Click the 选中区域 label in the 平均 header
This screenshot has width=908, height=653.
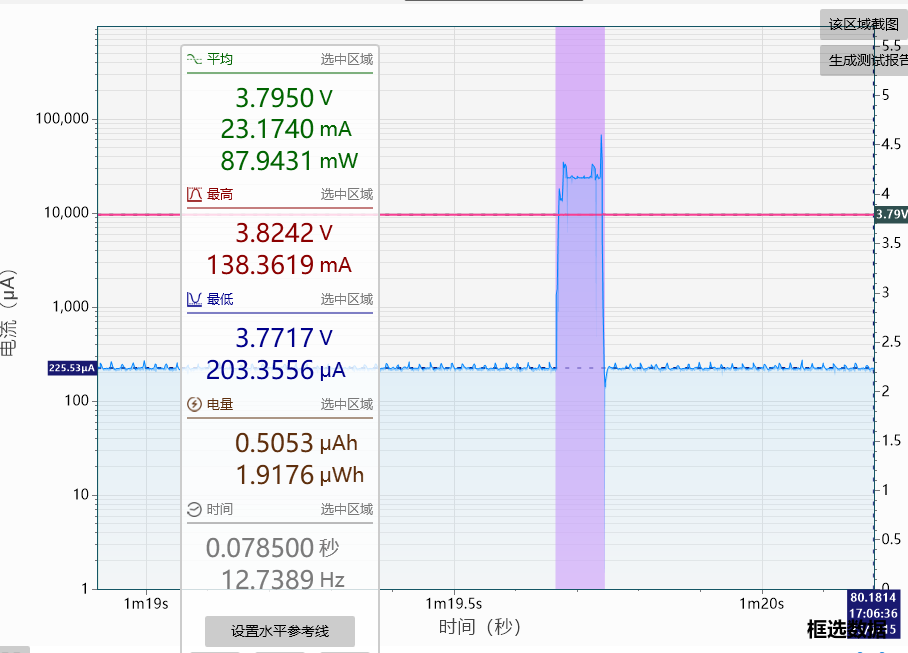tap(347, 59)
